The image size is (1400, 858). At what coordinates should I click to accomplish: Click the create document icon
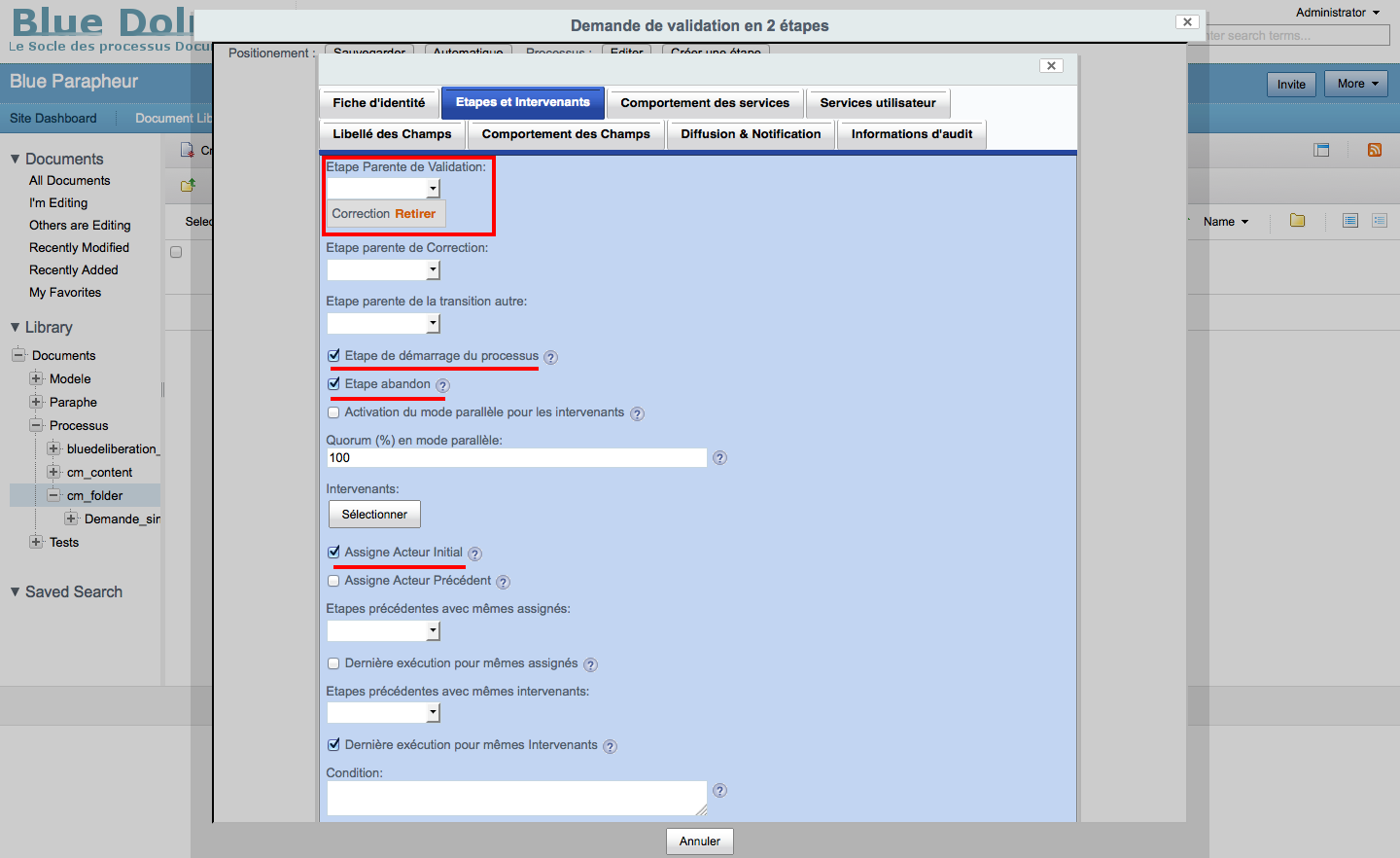click(x=188, y=150)
